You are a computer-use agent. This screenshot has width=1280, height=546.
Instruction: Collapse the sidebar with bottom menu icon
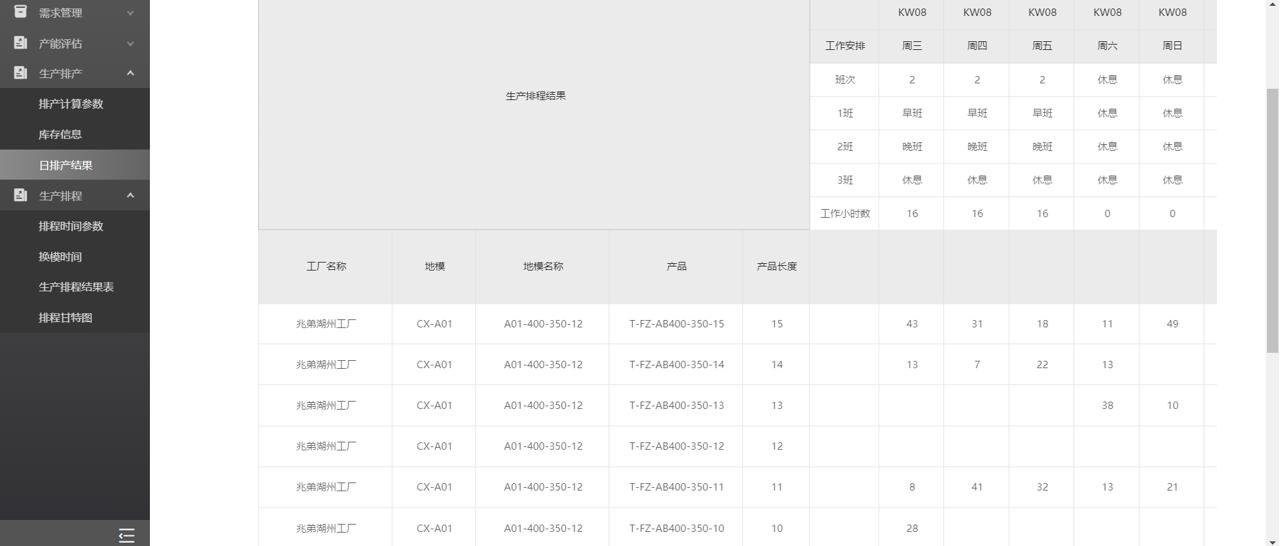[126, 535]
